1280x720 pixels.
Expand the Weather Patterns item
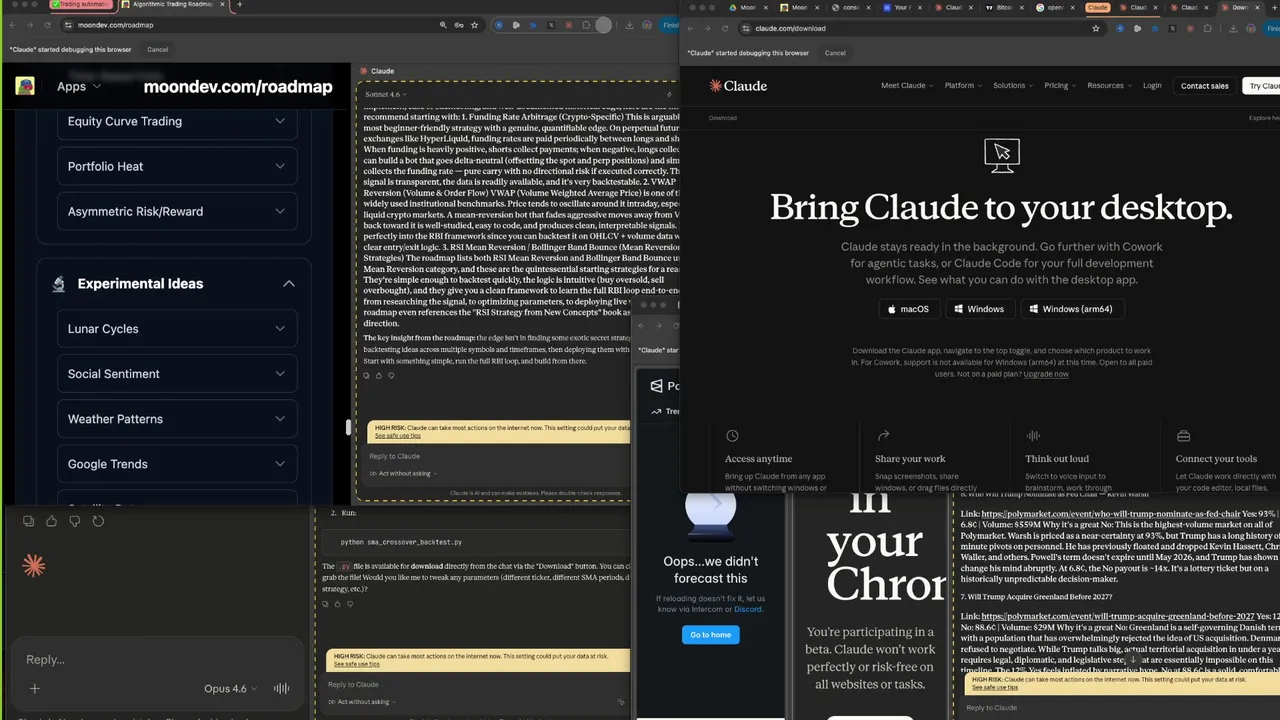[177, 419]
